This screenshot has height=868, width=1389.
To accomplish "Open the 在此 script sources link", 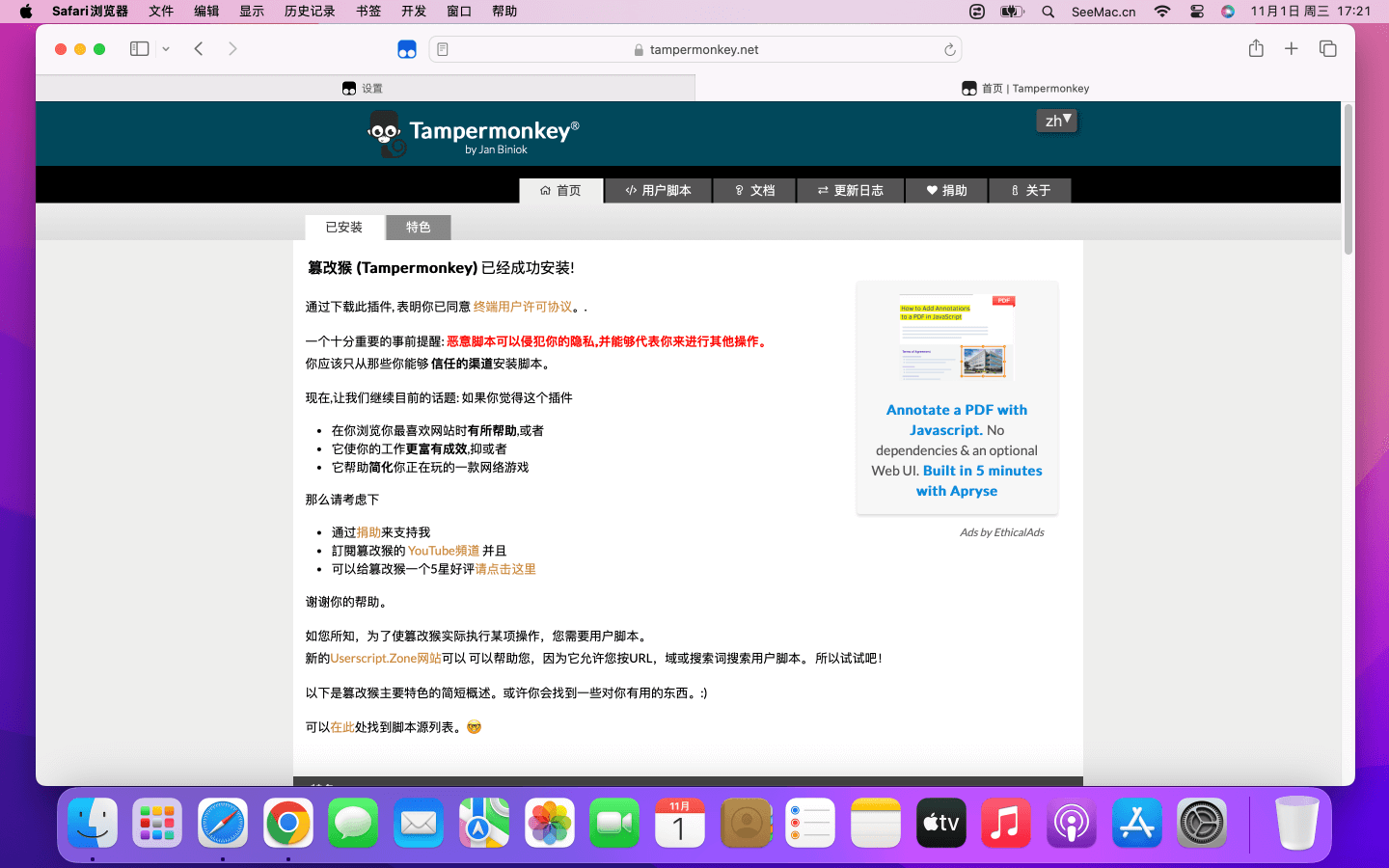I will point(342,727).
